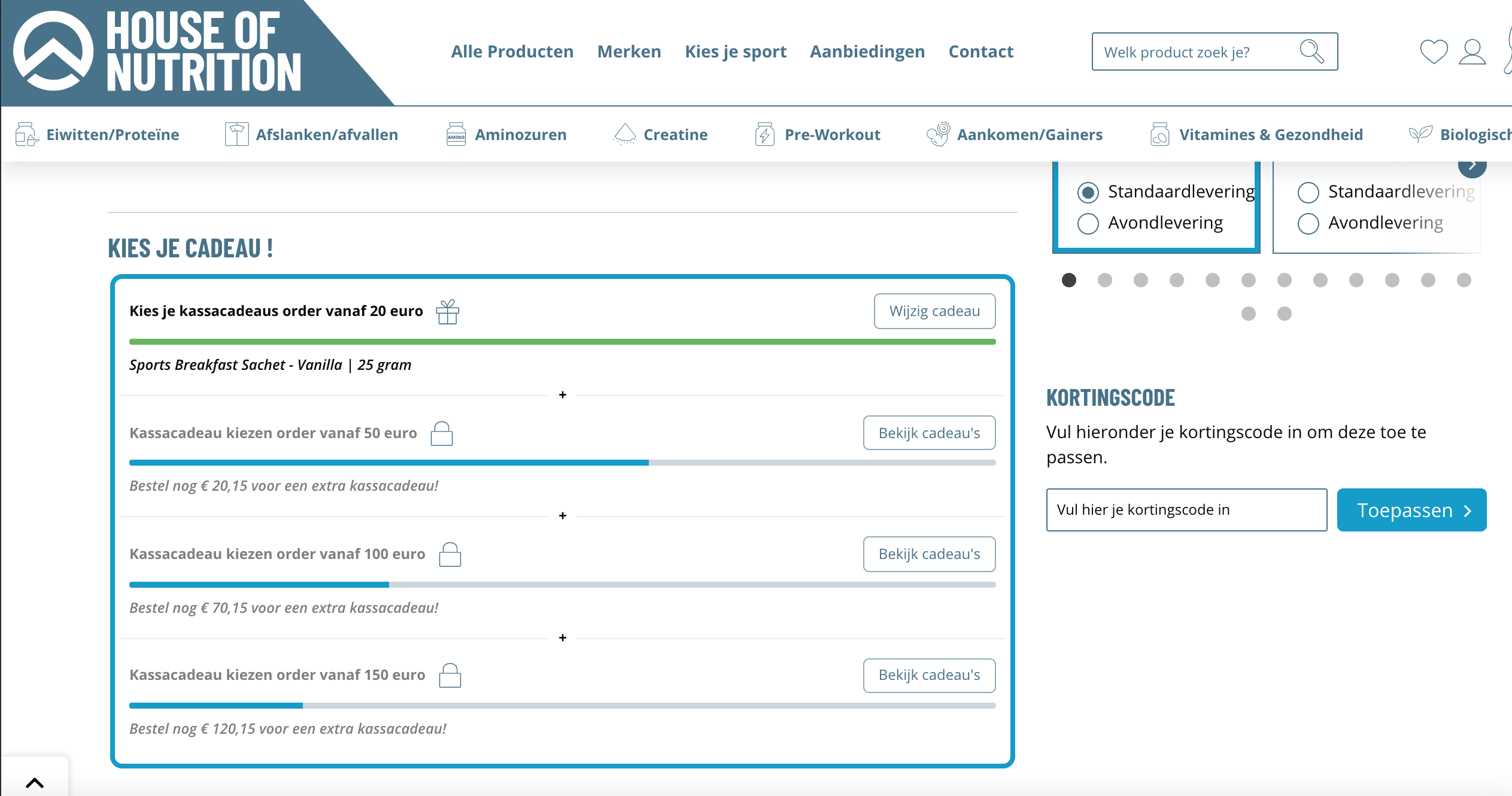Click the Creatine category icon
The height and width of the screenshot is (796, 1512).
coord(625,134)
